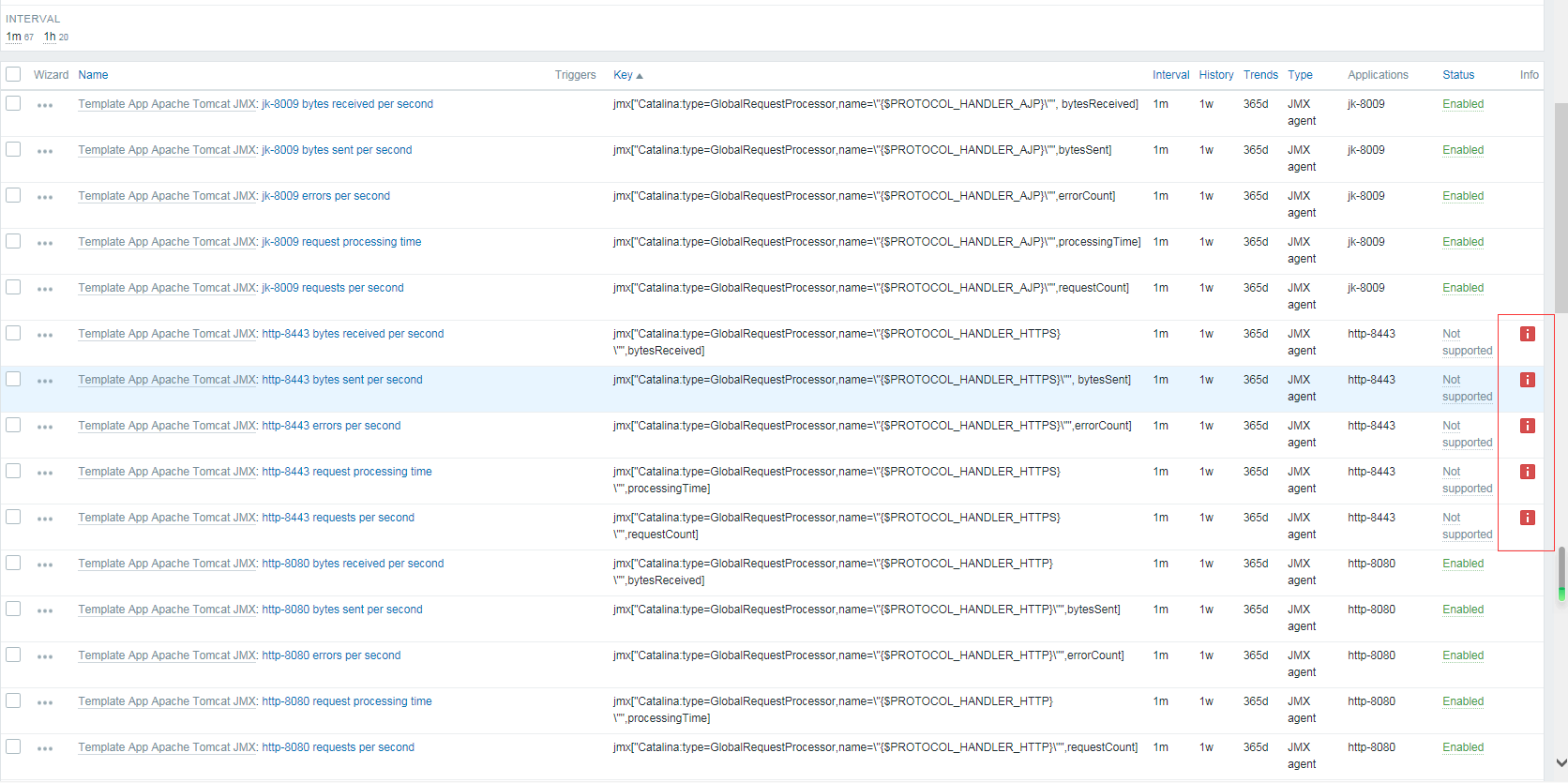Open wizard menu for http-8443 bytes sent row
The height and width of the screenshot is (783, 1568).
pyautogui.click(x=45, y=381)
